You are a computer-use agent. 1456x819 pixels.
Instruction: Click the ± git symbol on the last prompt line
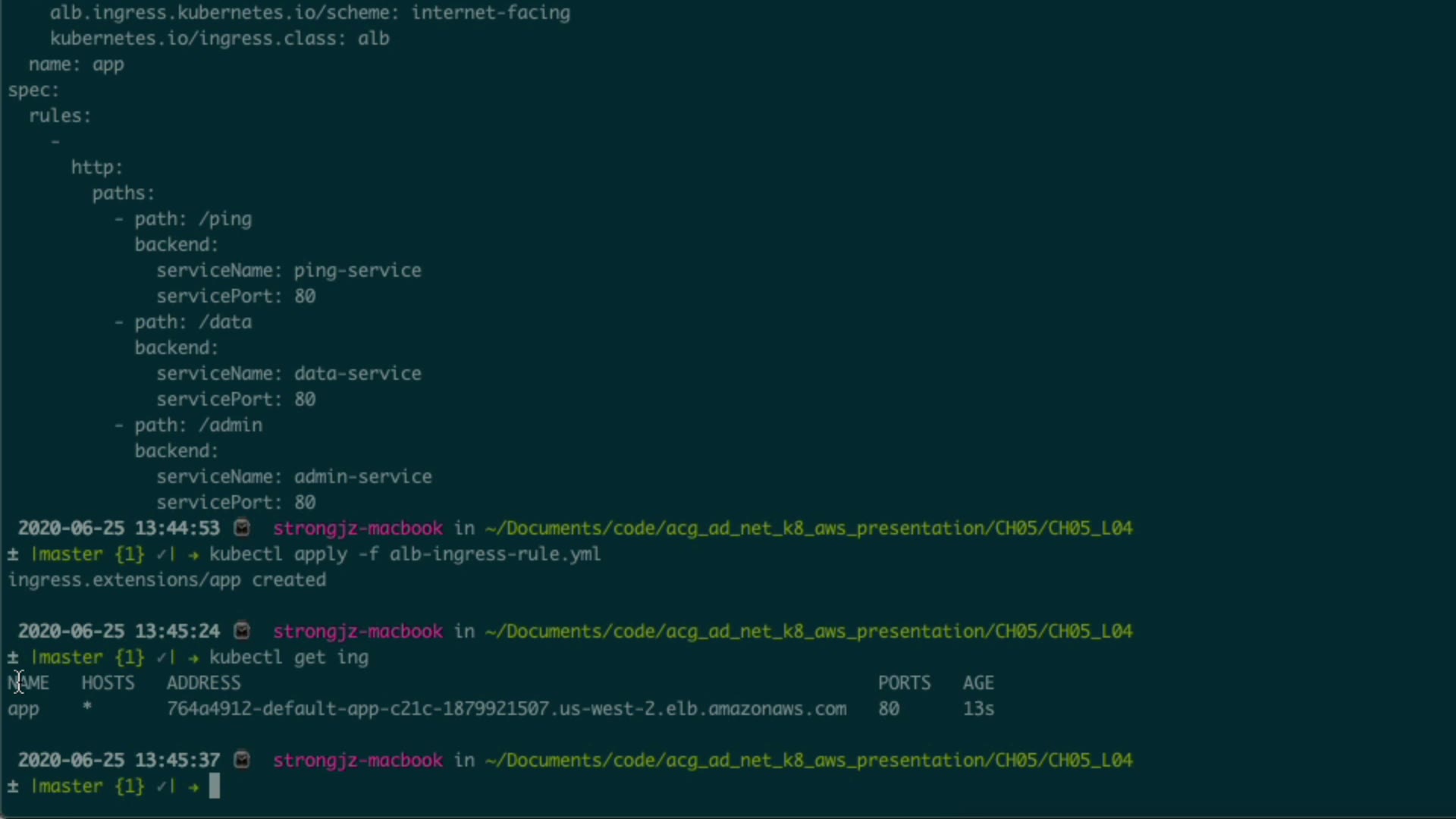tap(13, 786)
